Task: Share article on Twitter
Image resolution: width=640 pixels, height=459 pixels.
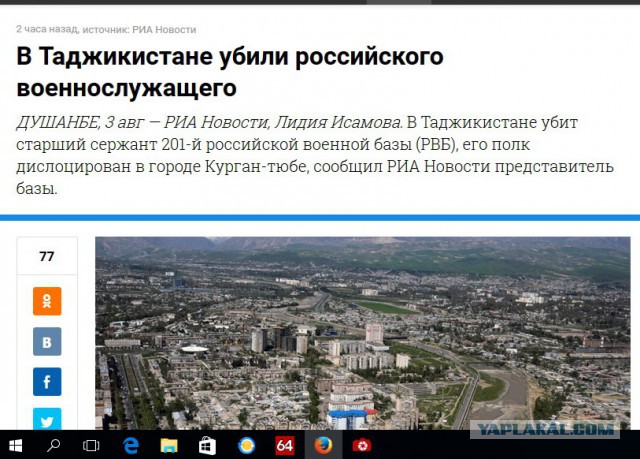Action: click(47, 419)
